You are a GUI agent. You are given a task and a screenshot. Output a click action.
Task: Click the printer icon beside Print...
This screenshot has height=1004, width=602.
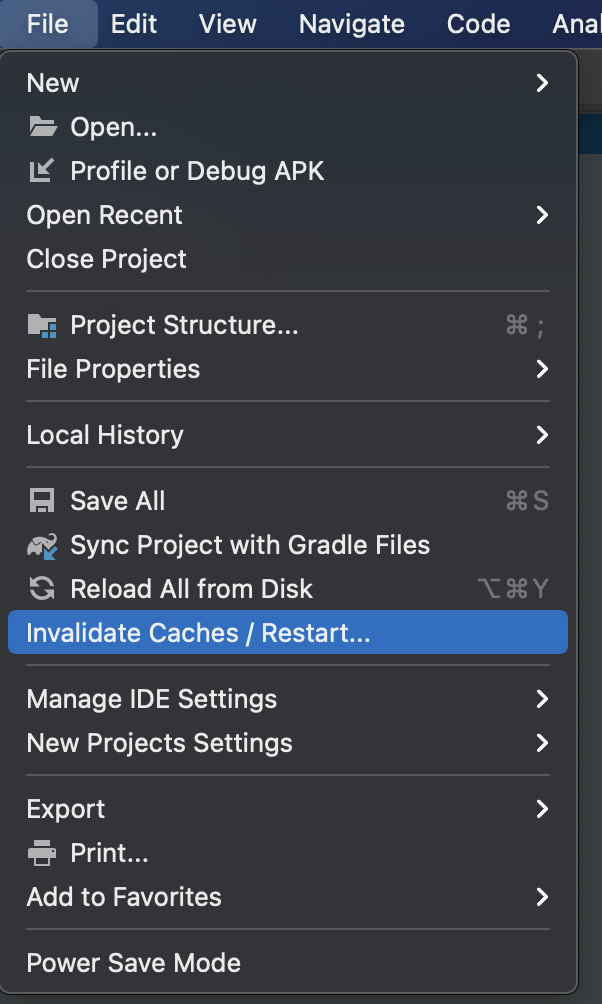click(42, 853)
